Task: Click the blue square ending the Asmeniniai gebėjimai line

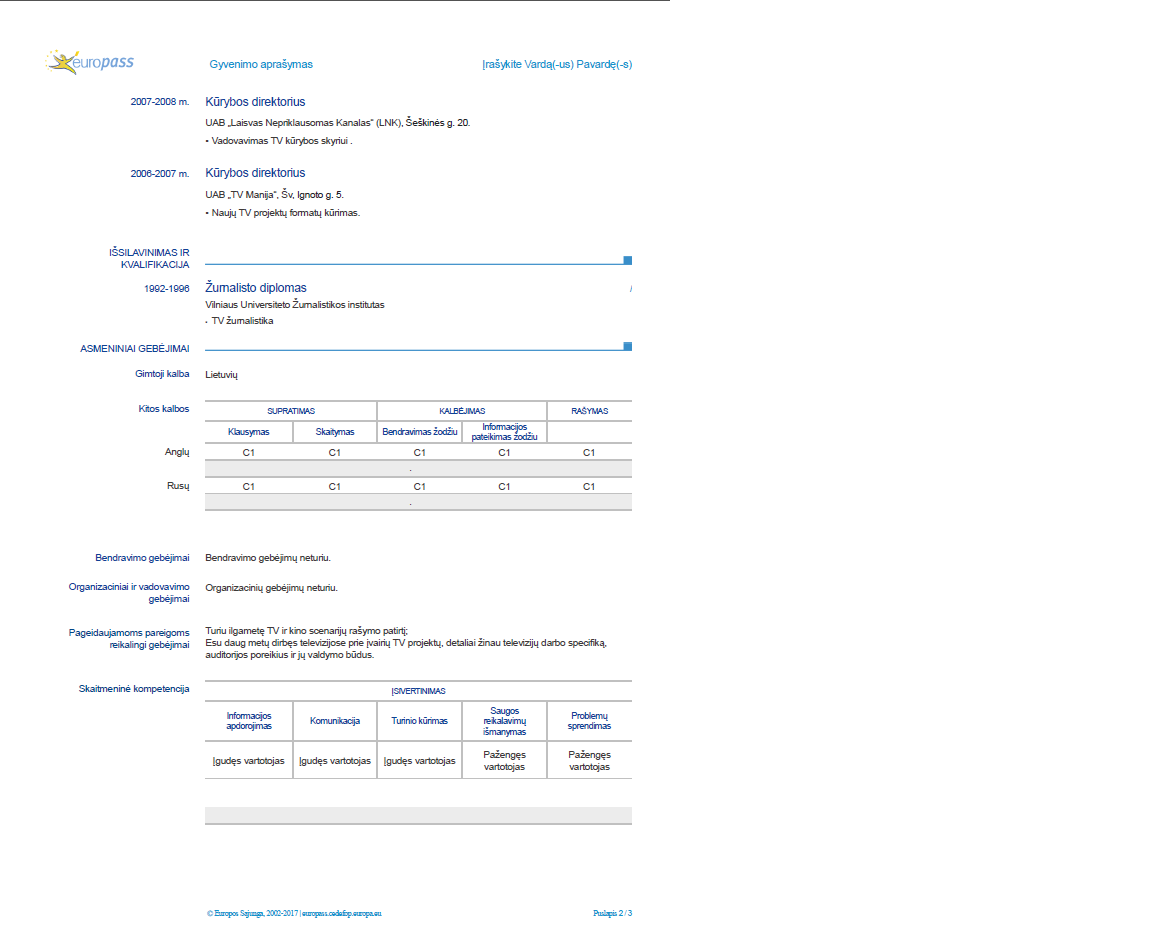Action: [627, 346]
